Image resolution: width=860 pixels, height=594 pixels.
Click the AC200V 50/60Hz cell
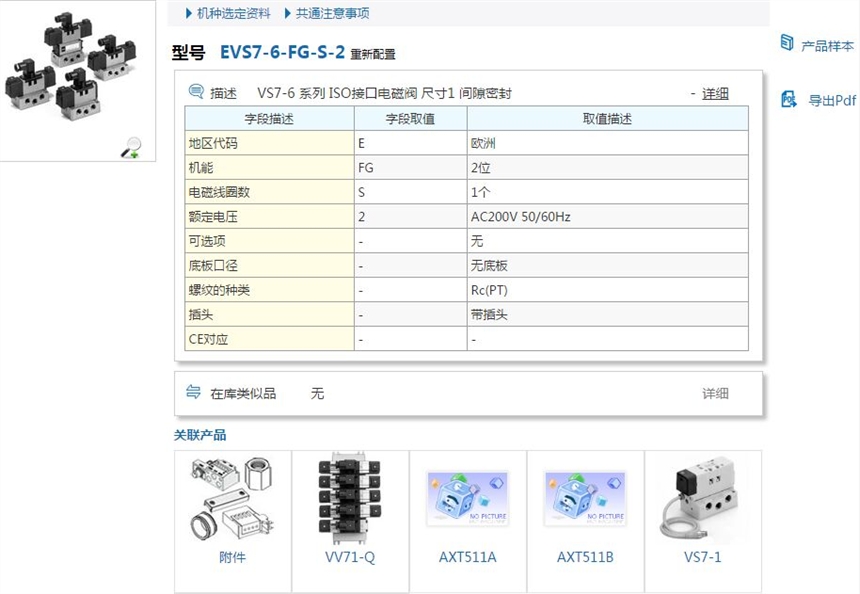607,217
